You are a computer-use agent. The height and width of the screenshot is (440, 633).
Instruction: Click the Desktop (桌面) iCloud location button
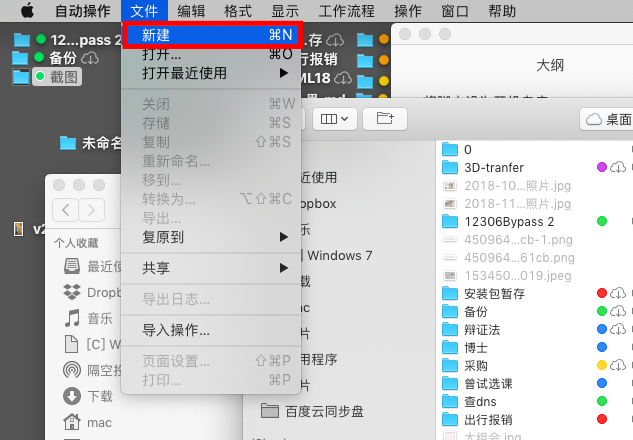pyautogui.click(x=608, y=118)
